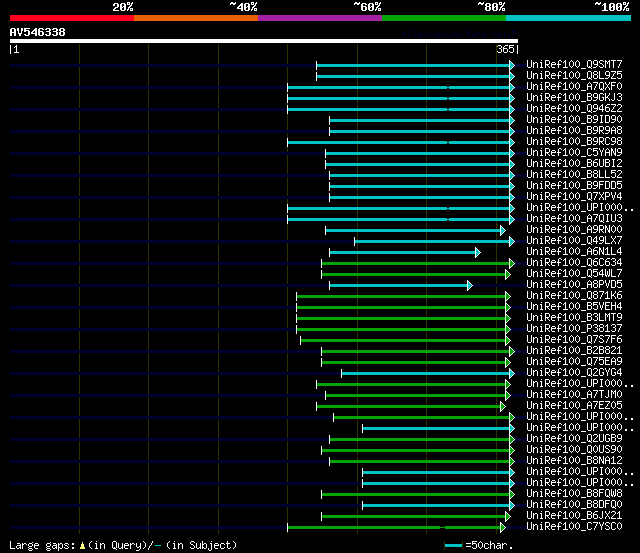Click the cyan ~100% legend segment

569,18
